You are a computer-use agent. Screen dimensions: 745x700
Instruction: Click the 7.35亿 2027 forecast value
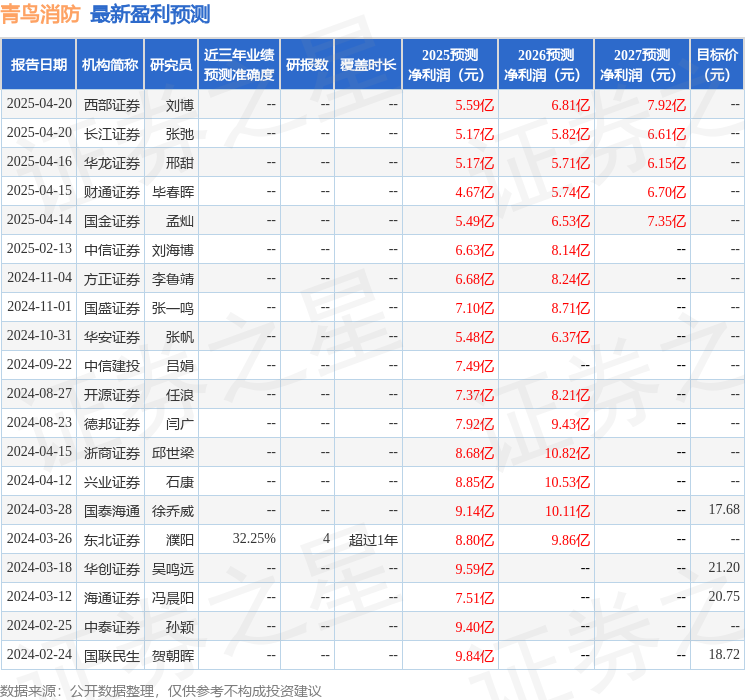click(x=667, y=221)
